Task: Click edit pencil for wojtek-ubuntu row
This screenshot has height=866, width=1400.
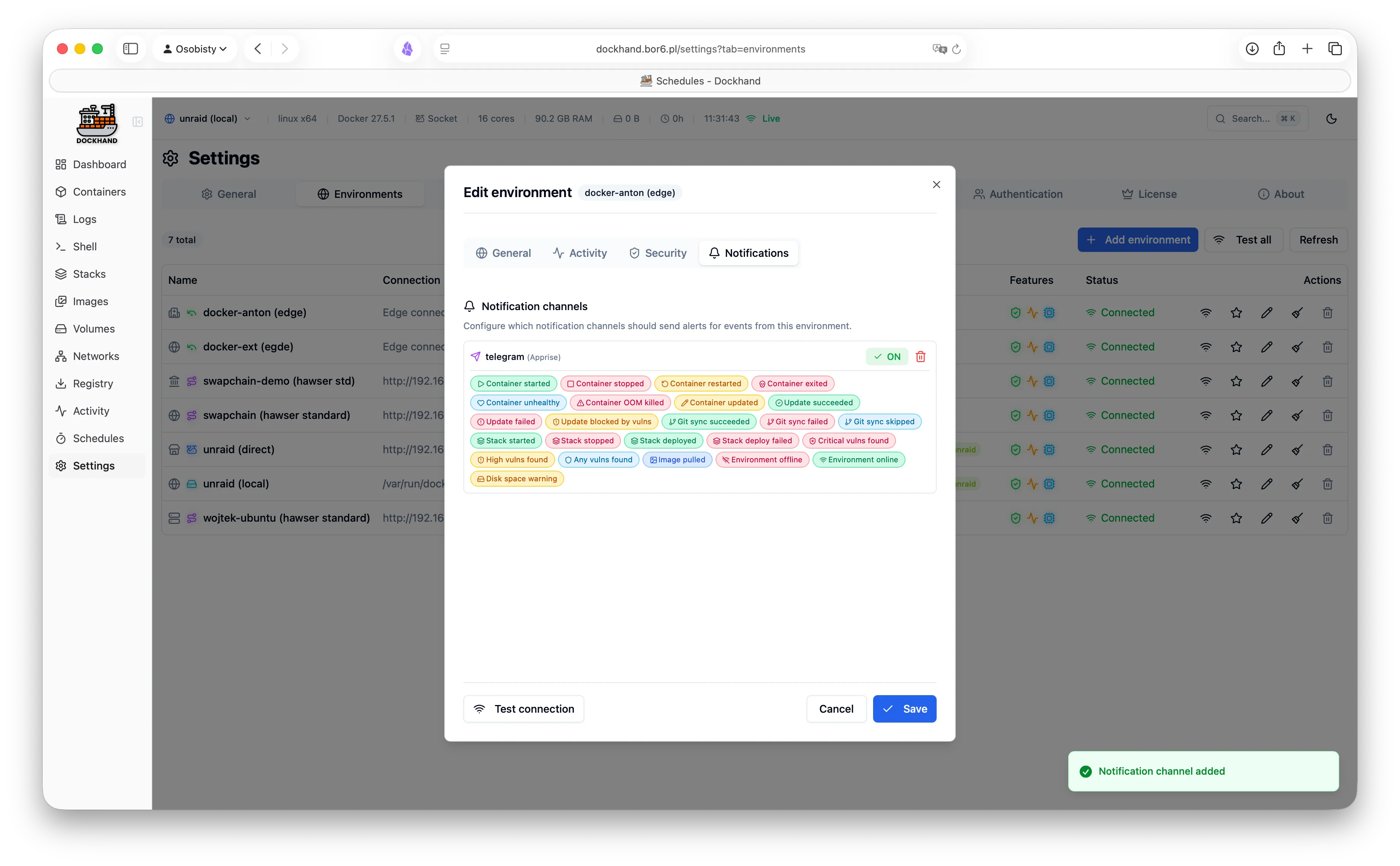Action: [1266, 518]
